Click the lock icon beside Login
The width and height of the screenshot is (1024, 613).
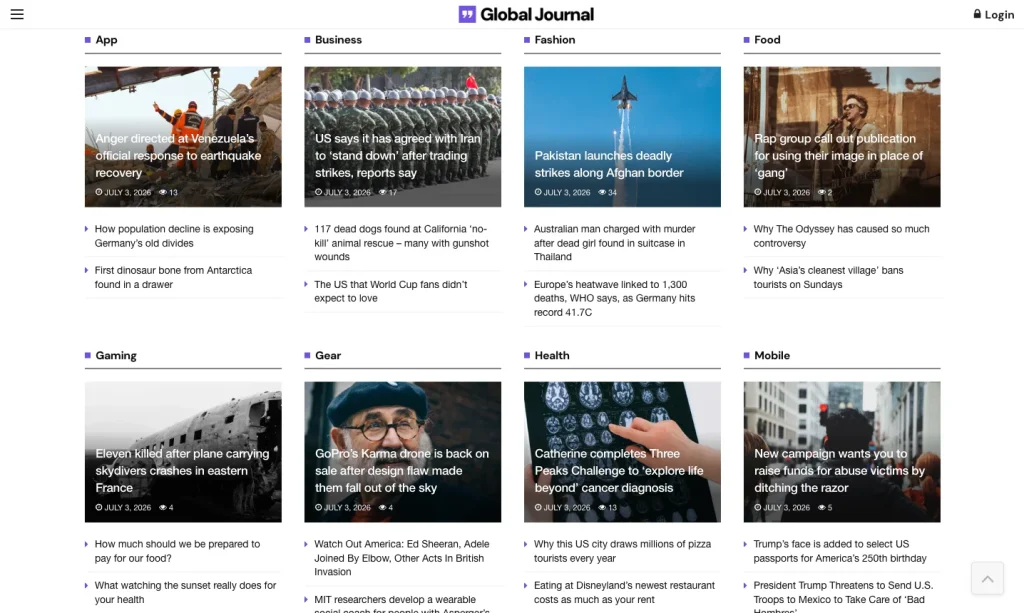click(x=977, y=14)
